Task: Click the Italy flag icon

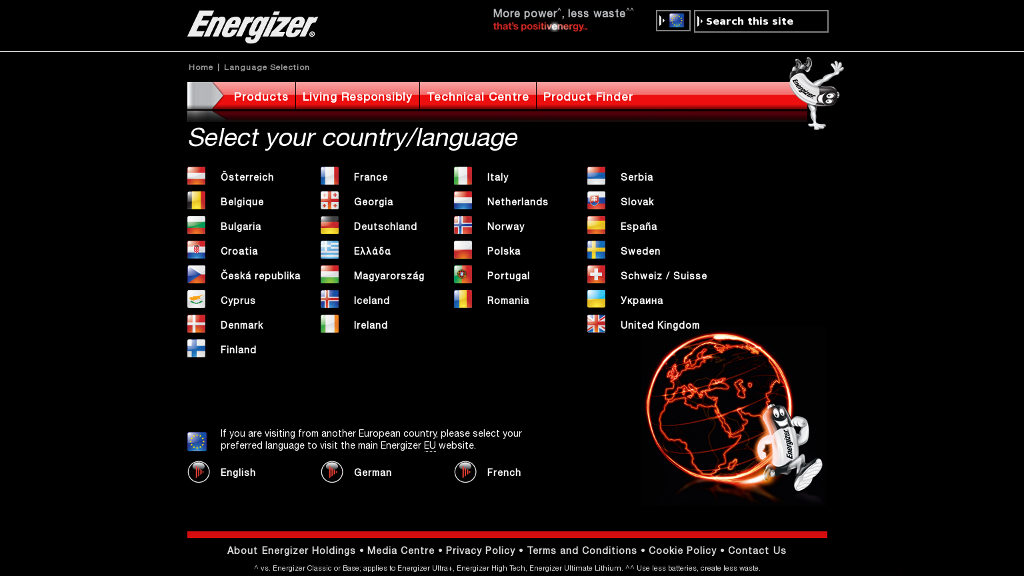Action: [463, 176]
